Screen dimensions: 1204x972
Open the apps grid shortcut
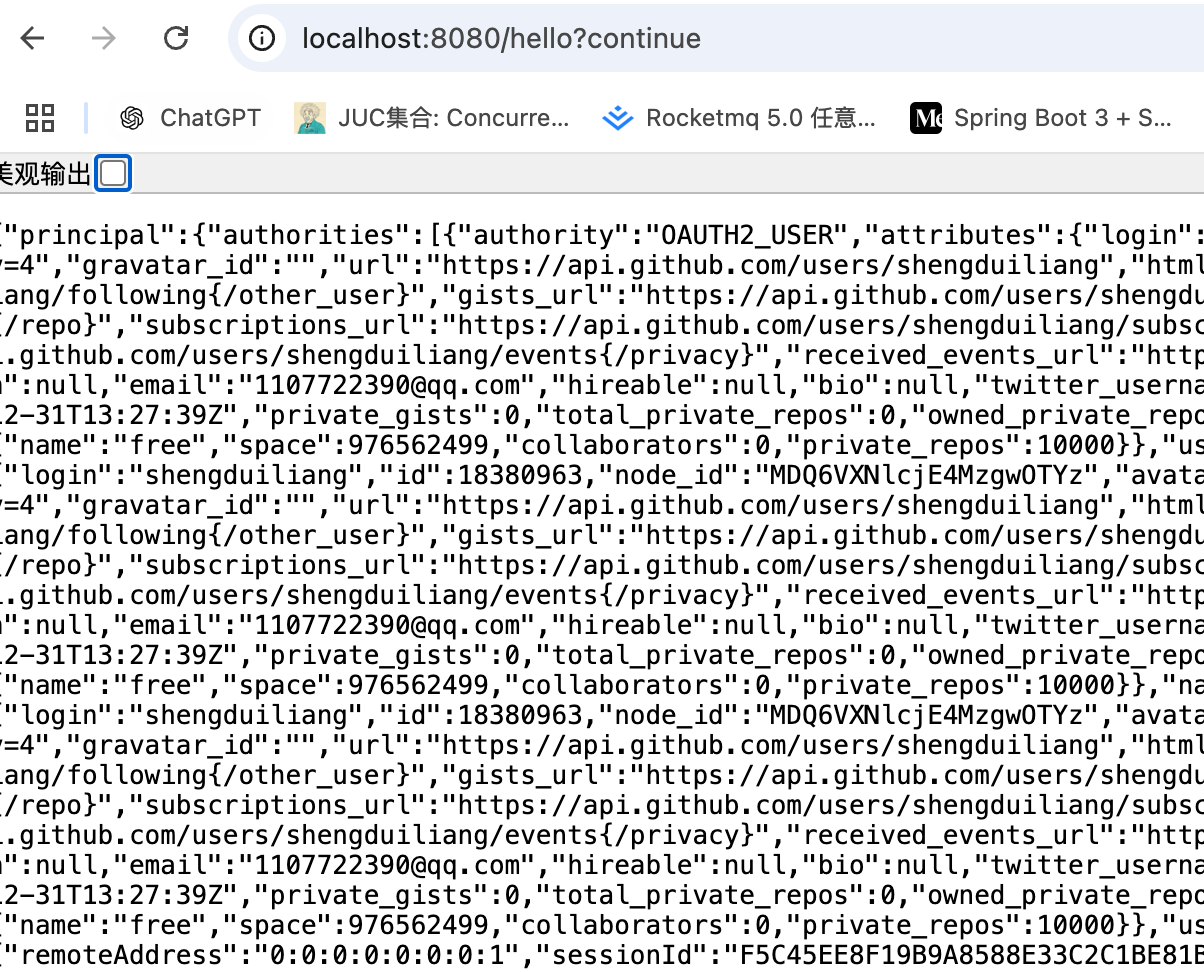(x=40, y=118)
